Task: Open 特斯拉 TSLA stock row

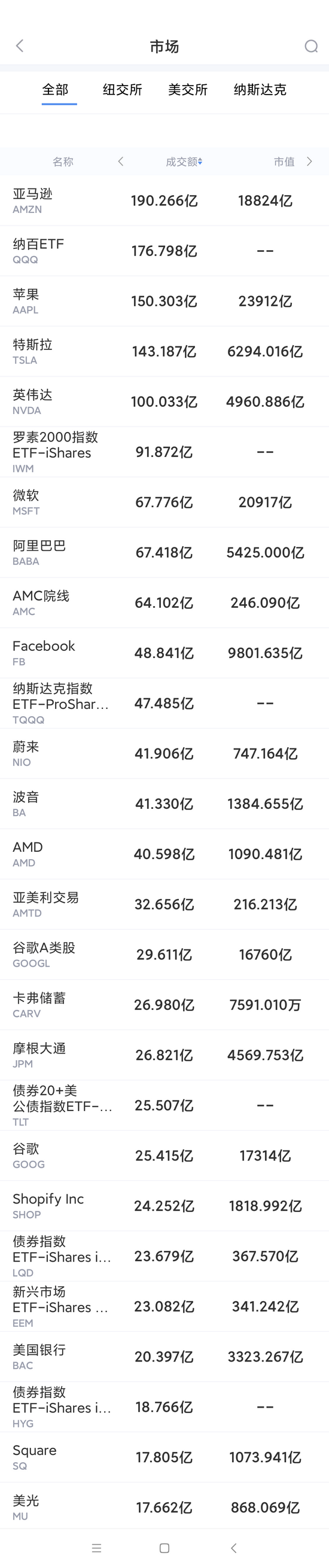Action: tap(164, 351)
